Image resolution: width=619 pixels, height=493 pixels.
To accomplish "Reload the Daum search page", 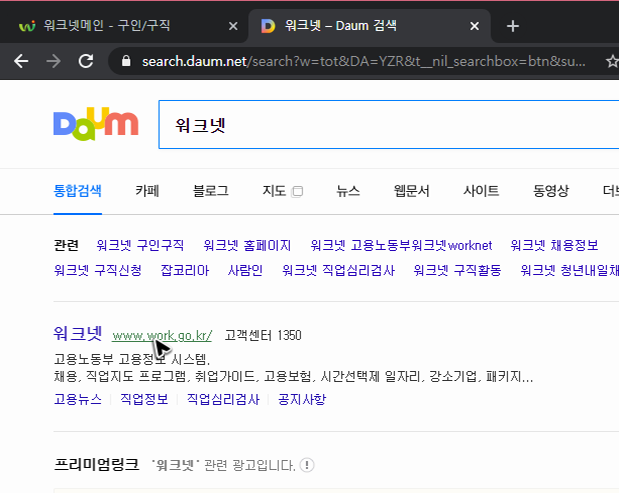I will [x=86, y=61].
